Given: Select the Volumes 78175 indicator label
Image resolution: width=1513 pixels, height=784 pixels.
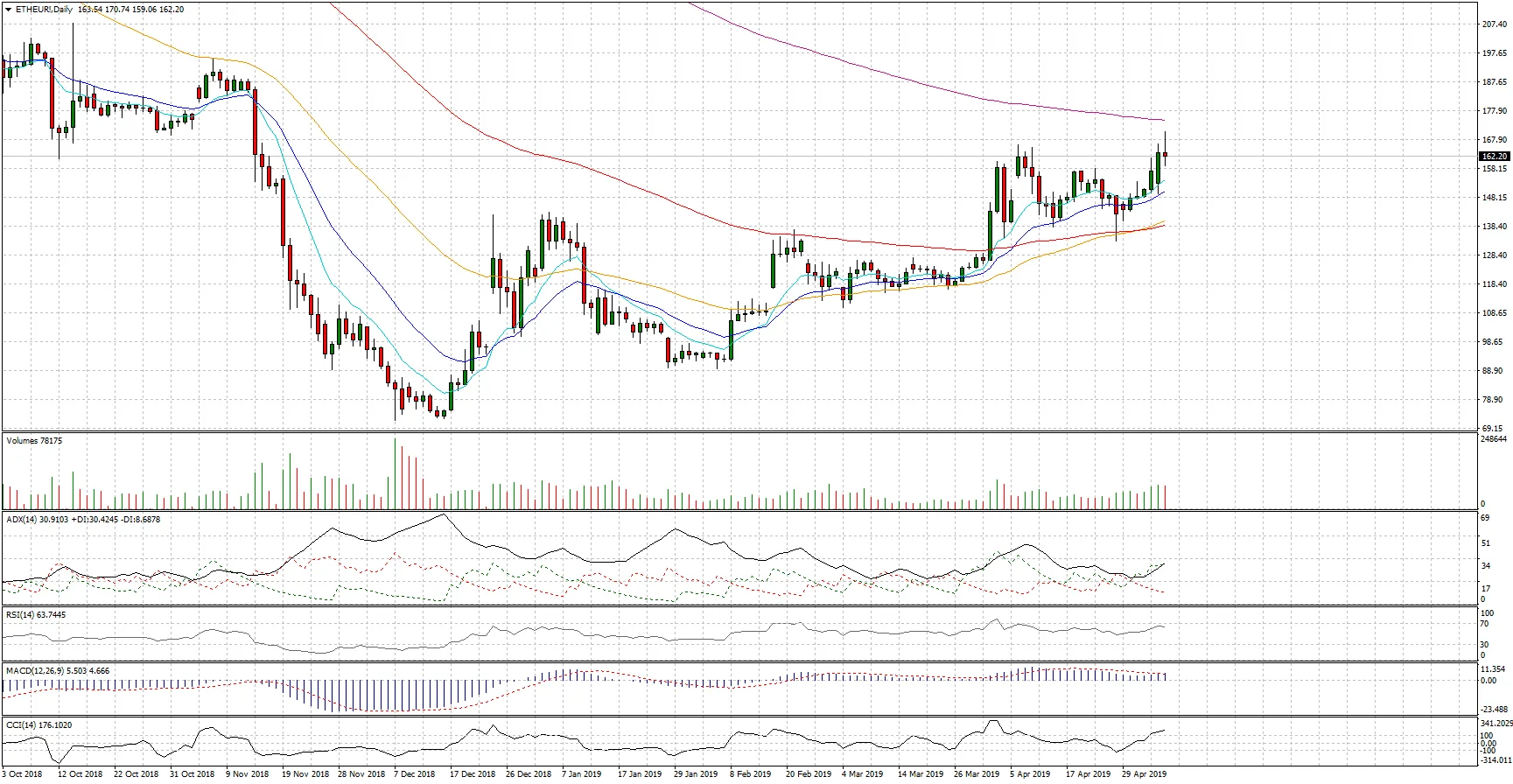Looking at the screenshot, I should click(x=34, y=441).
